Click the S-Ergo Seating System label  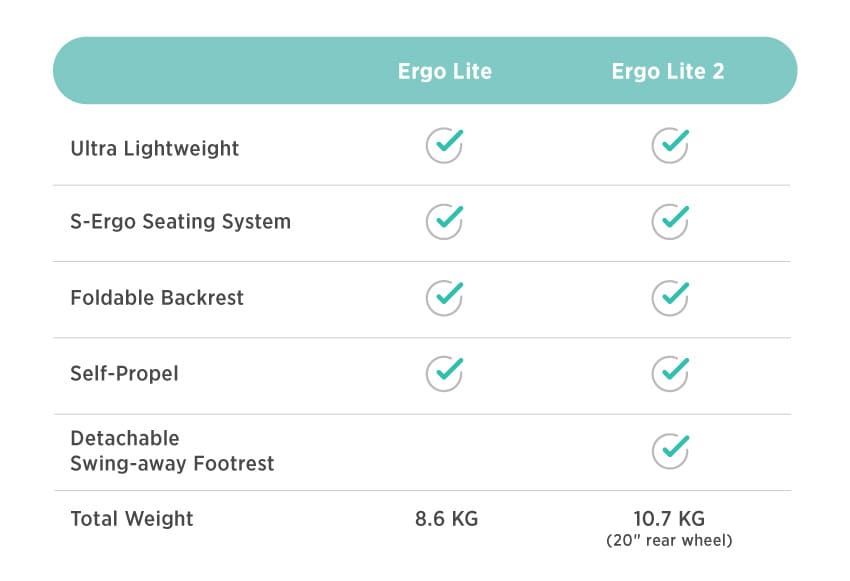[x=181, y=222]
